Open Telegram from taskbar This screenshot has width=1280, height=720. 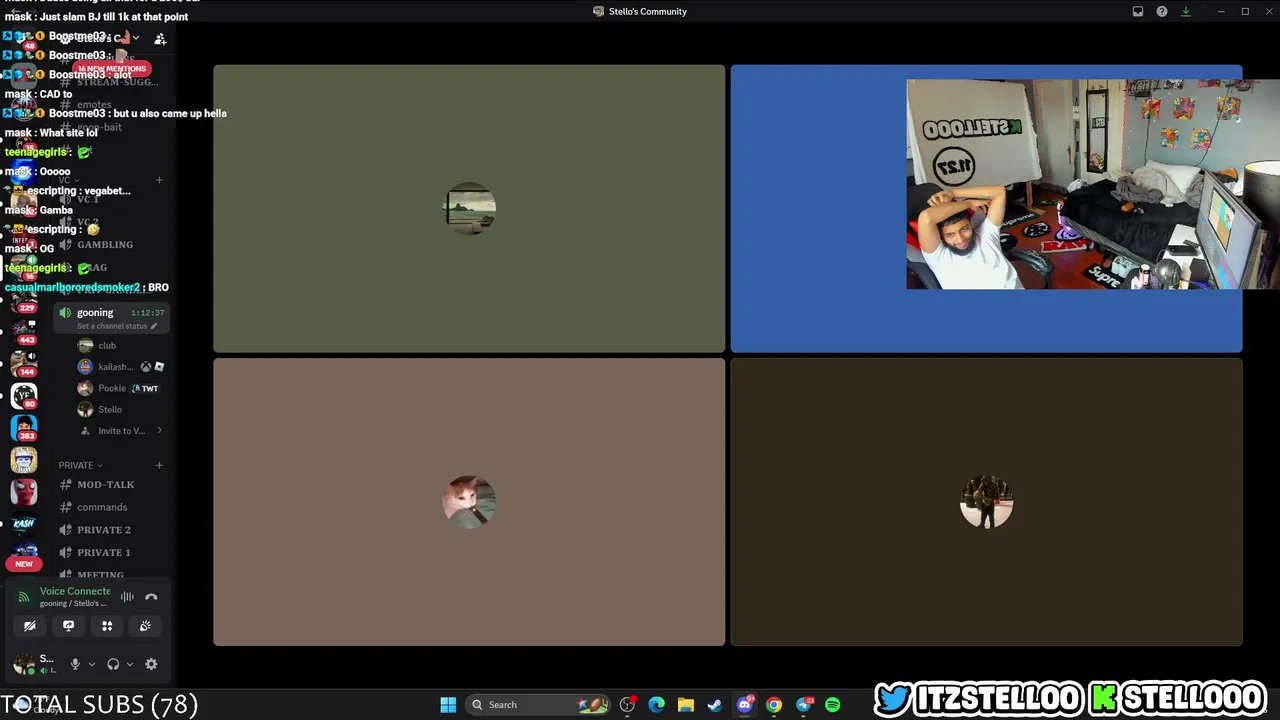(x=804, y=705)
